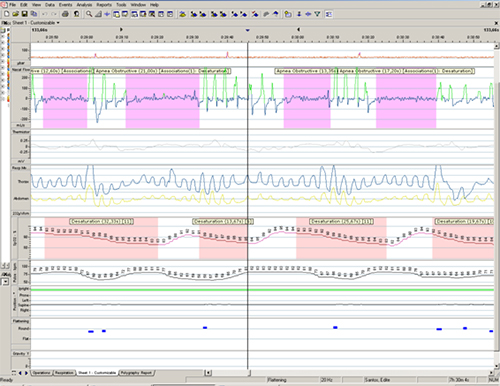
Task: Click the Save floppy disk icon
Action: [25, 14]
